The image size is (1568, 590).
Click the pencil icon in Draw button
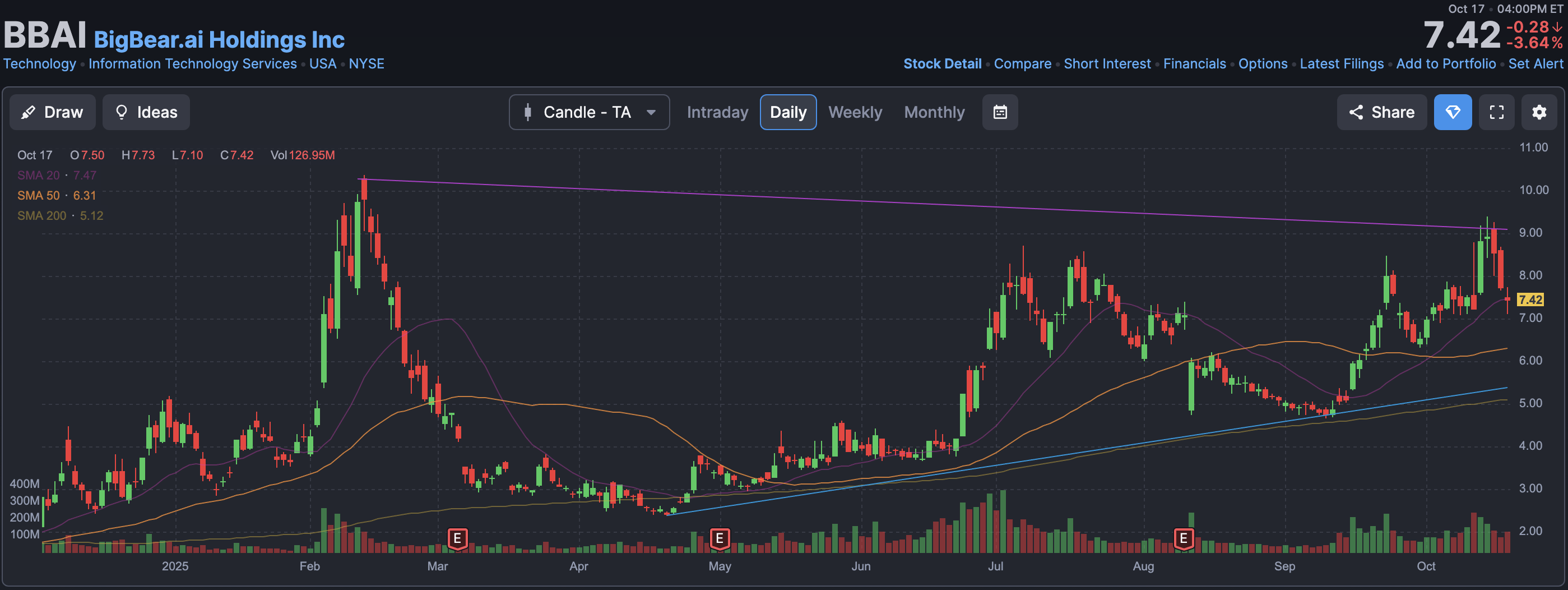click(x=28, y=112)
